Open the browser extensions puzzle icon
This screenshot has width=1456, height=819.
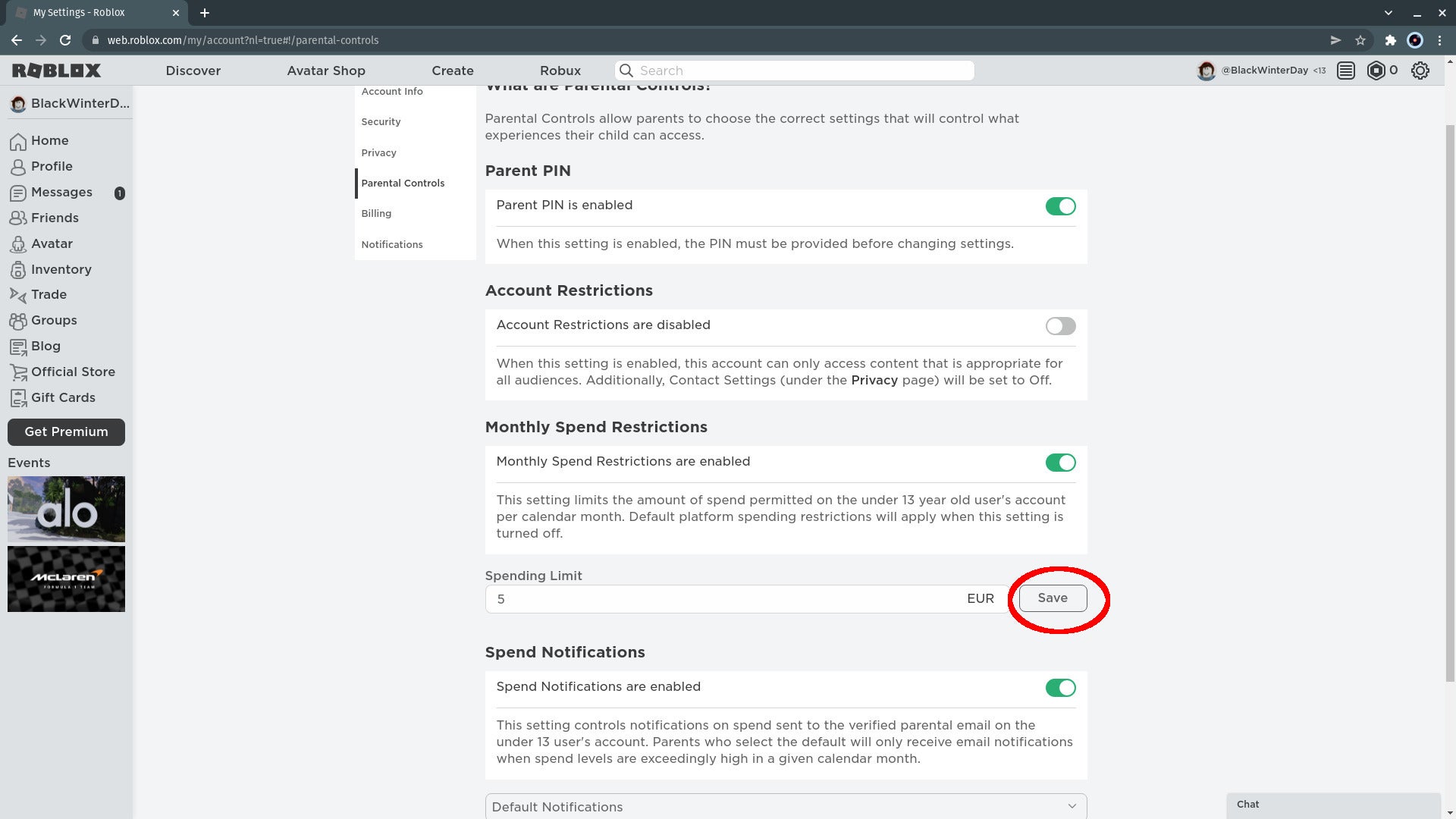click(x=1390, y=40)
